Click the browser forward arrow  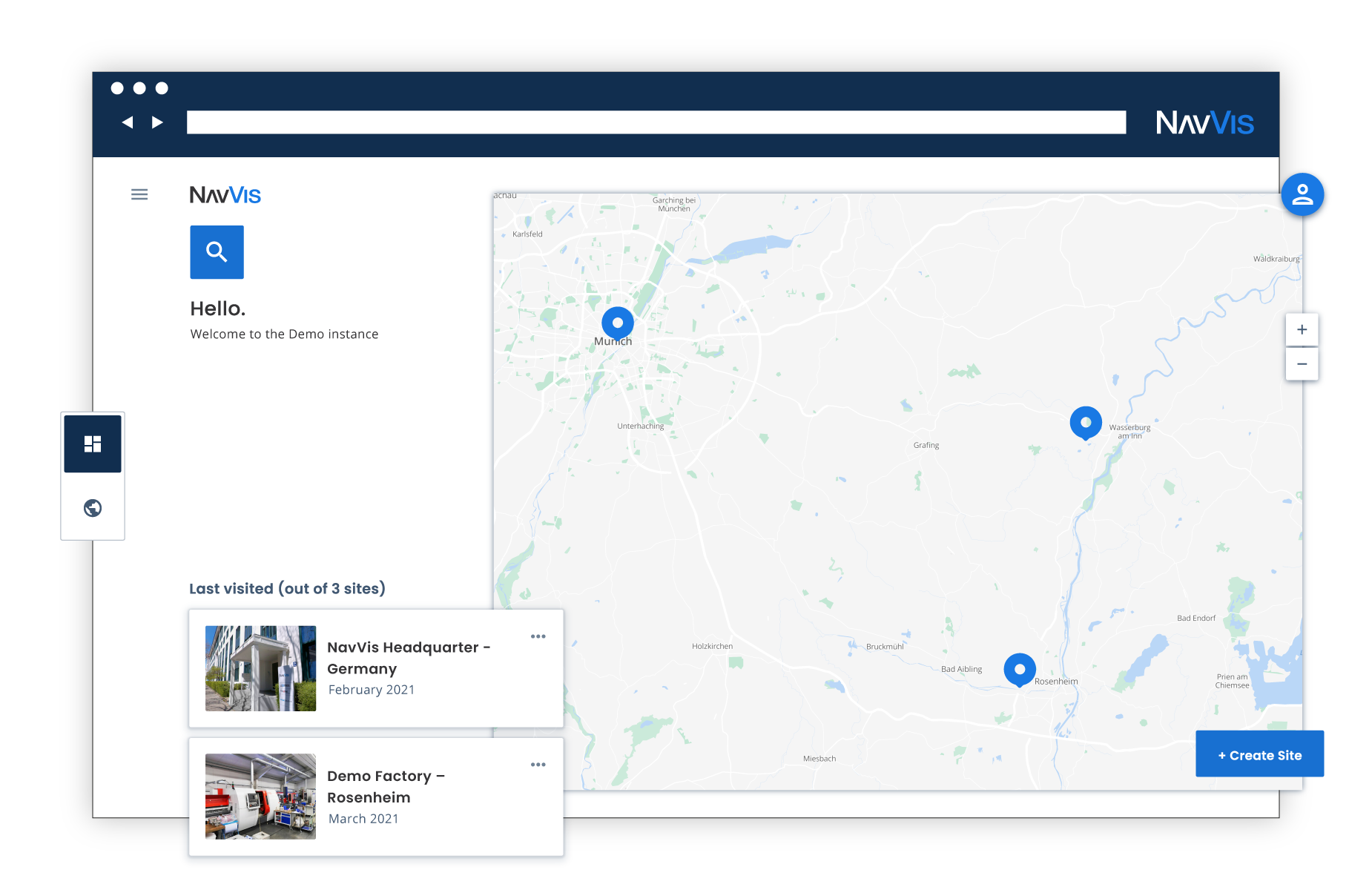(157, 122)
